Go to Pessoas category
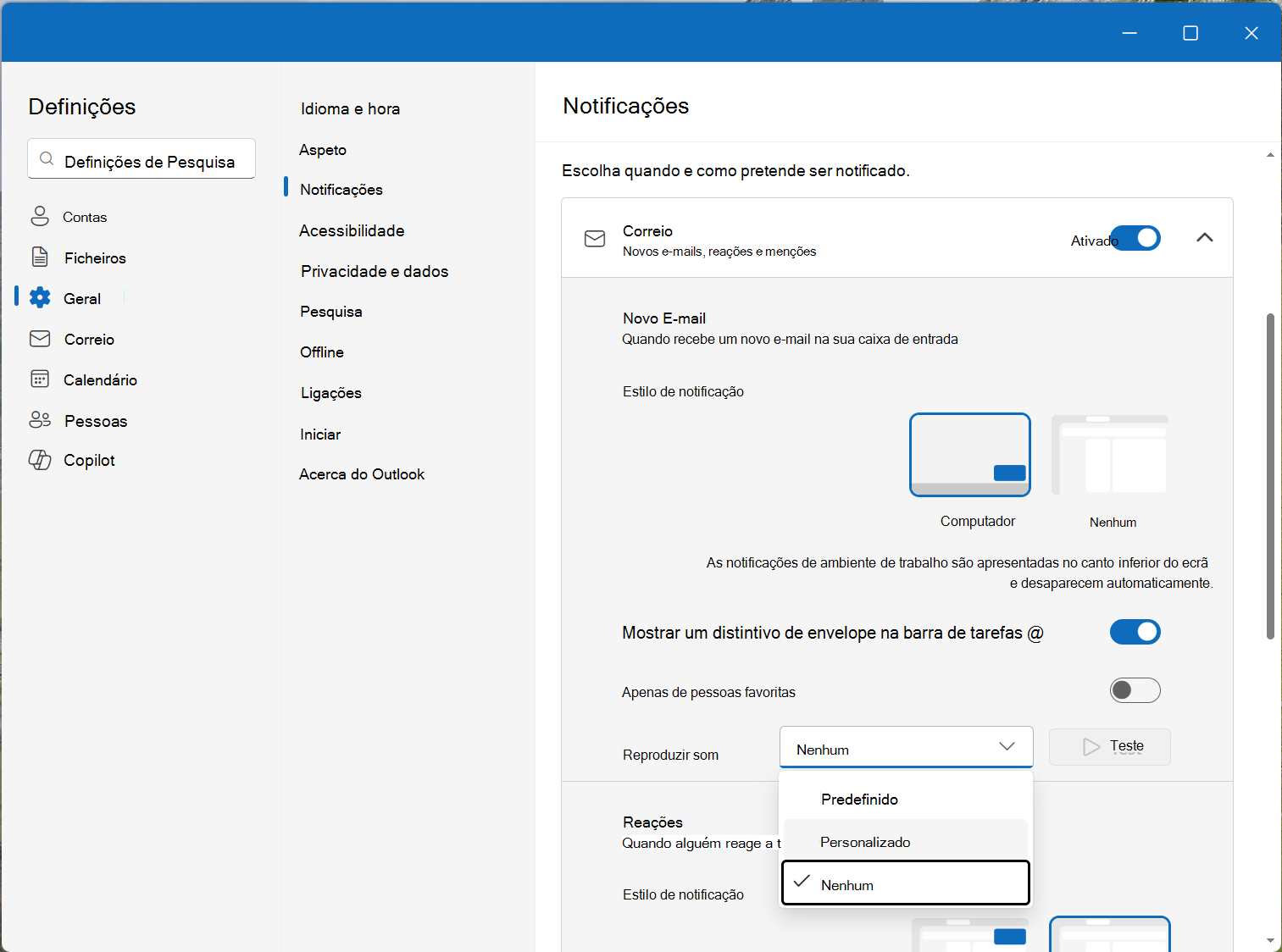The width and height of the screenshot is (1282, 952). 96,421
